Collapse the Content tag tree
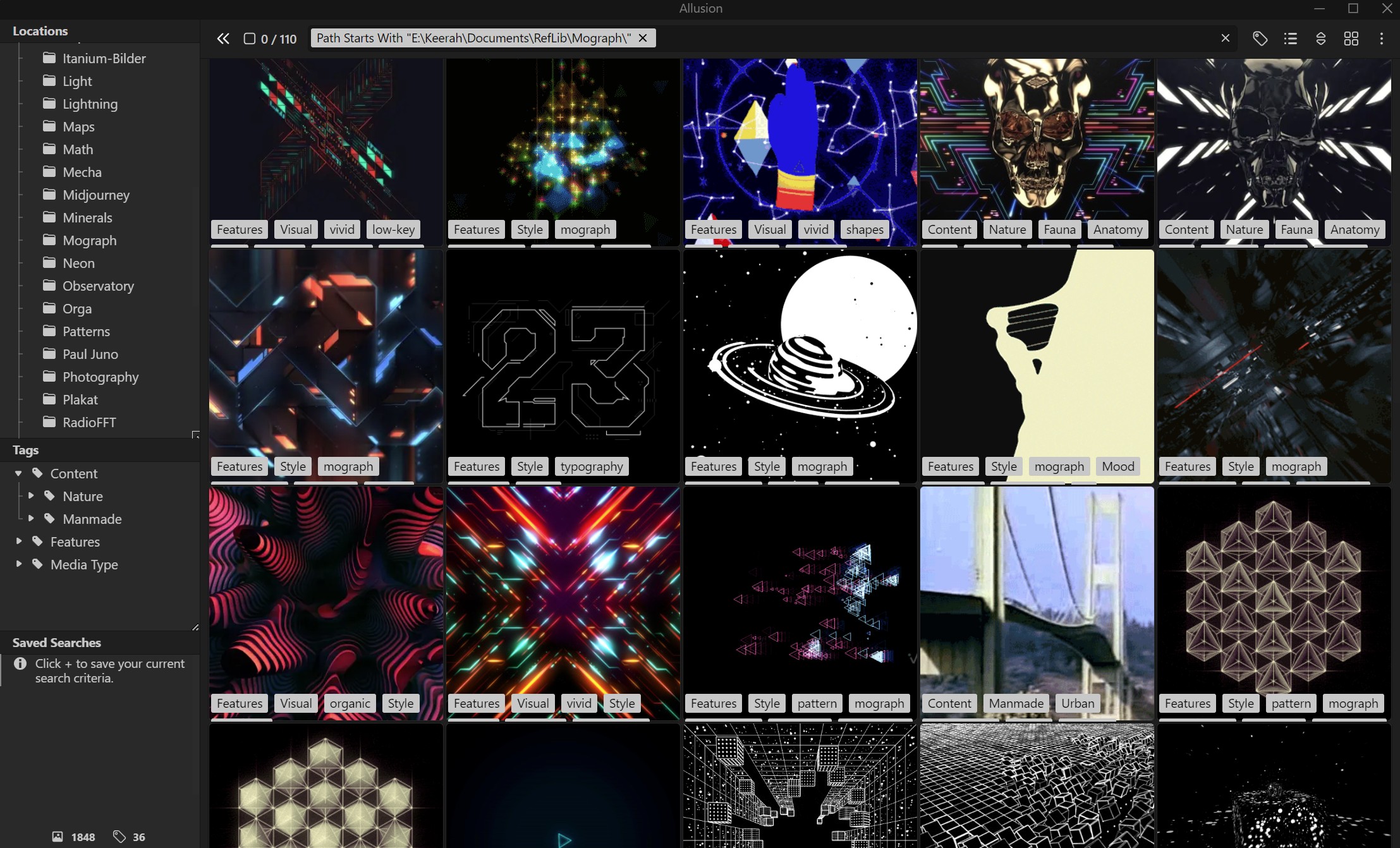Image resolution: width=1400 pixels, height=848 pixels. tap(18, 473)
